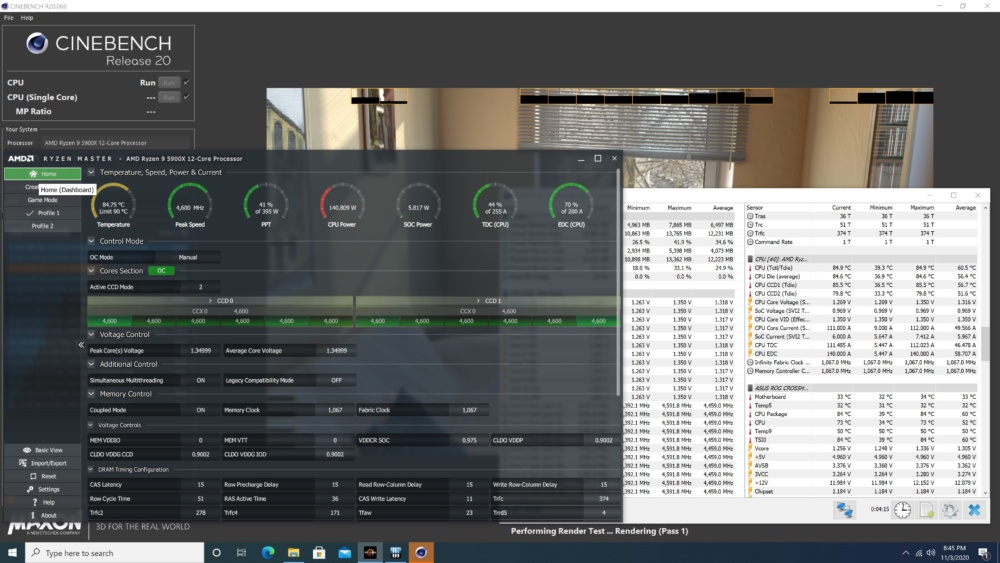Click HWiNFO log file icon
This screenshot has width=1000, height=563.
(927, 509)
